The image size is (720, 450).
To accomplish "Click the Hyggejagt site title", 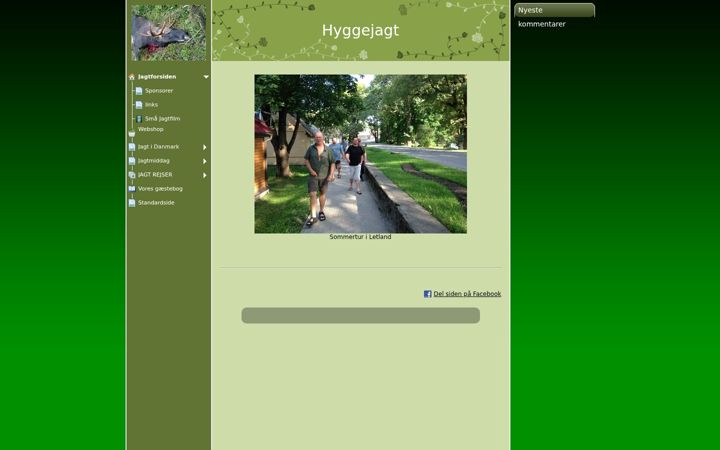I will pyautogui.click(x=360, y=30).
